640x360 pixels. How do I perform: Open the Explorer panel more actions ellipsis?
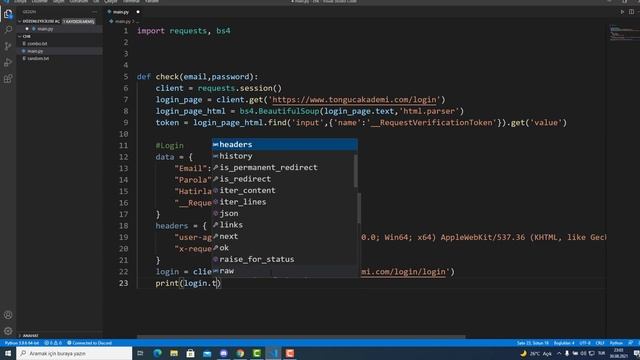94,12
